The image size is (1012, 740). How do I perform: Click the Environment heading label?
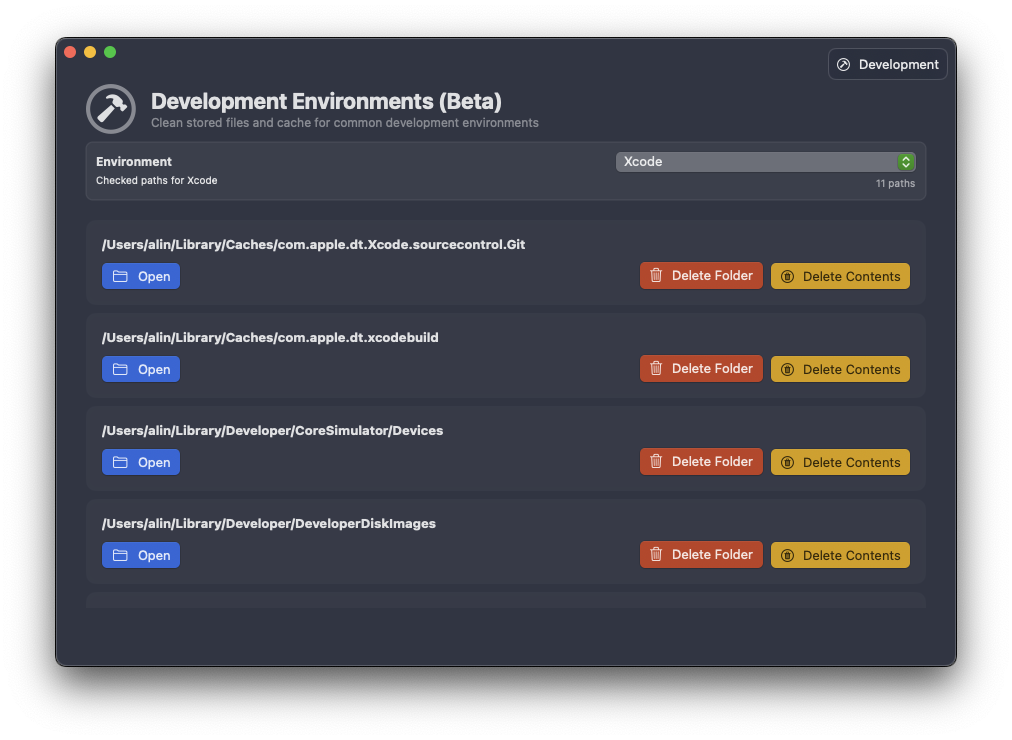134,161
